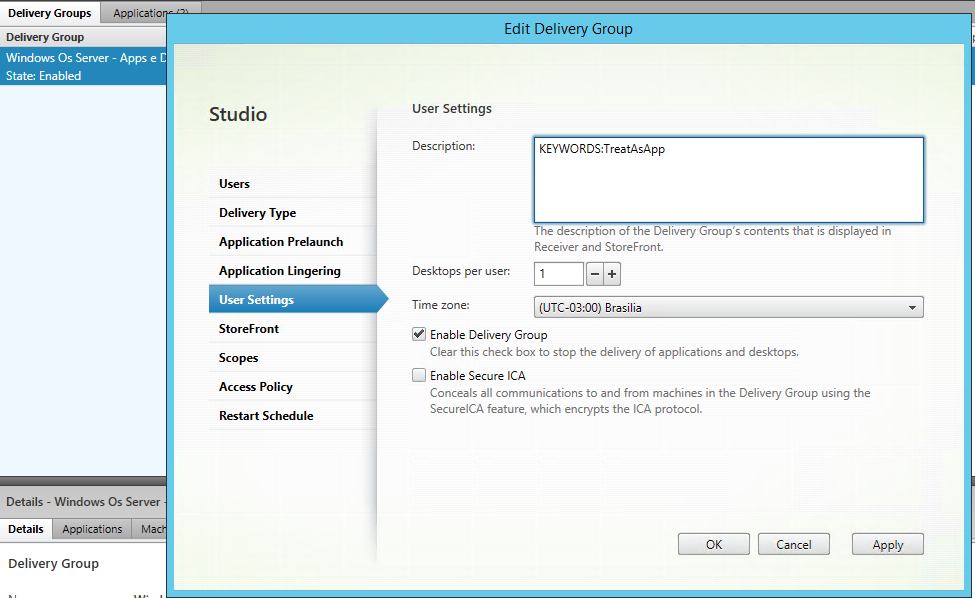Open Application Lingering settings

pos(280,271)
